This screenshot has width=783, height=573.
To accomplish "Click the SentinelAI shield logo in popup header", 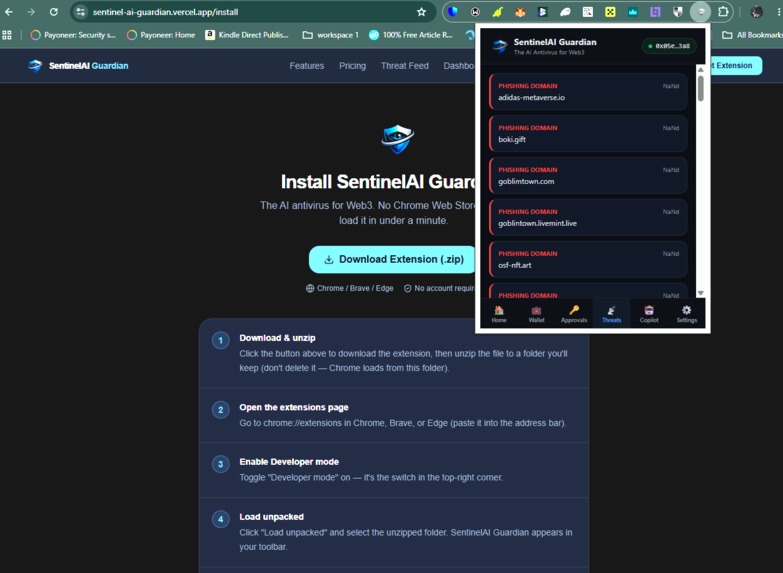I will pyautogui.click(x=500, y=46).
